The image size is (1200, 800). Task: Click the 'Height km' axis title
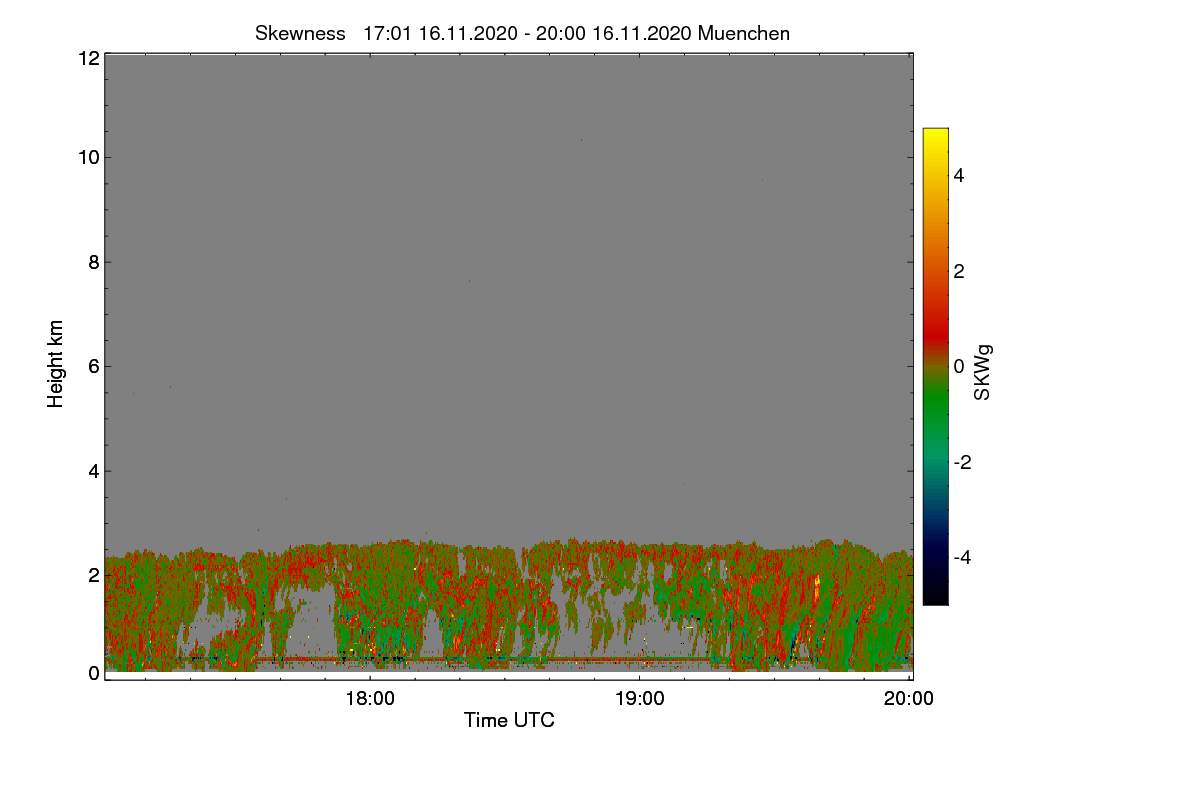tap(56, 364)
